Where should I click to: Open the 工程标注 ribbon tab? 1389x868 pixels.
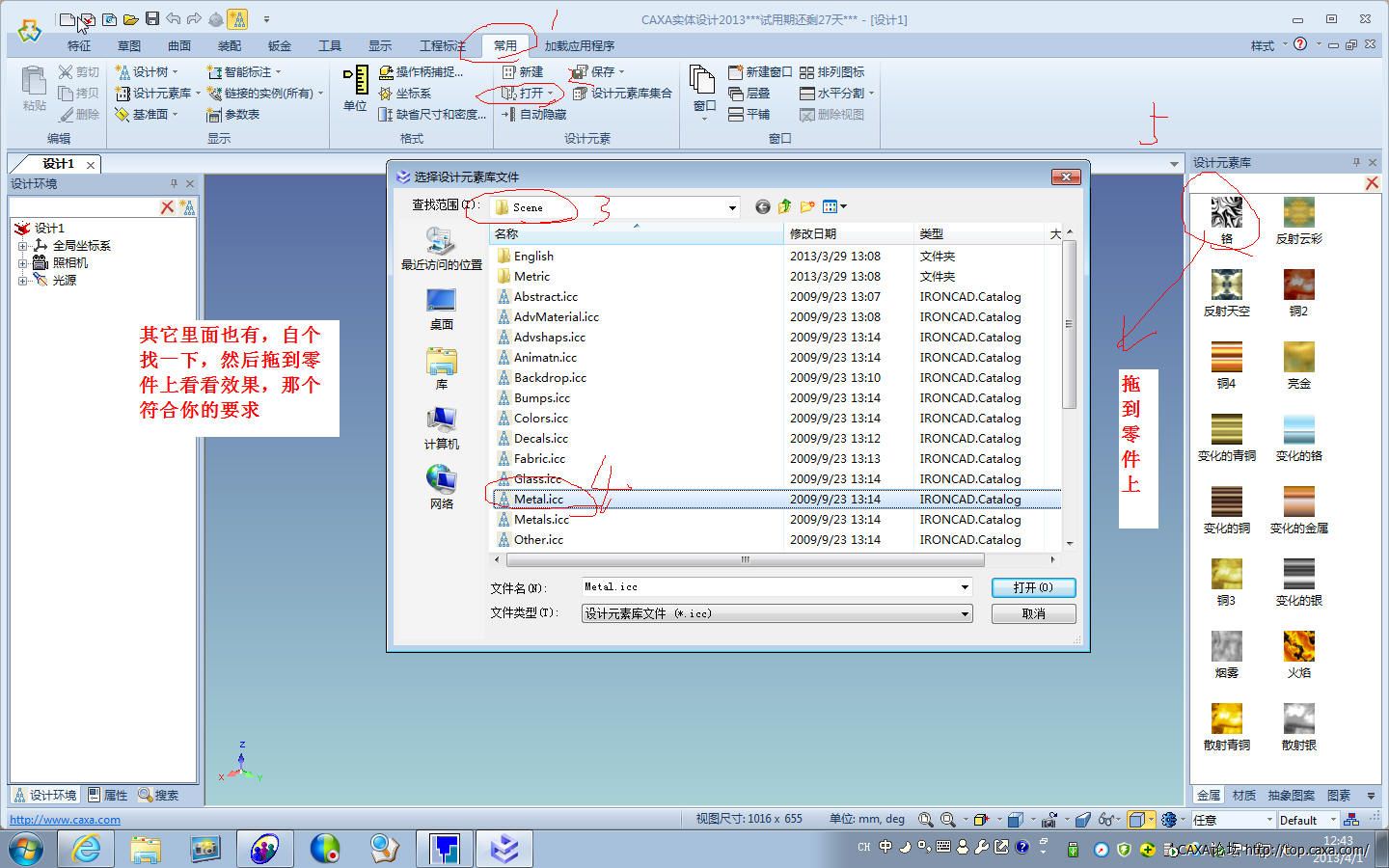(x=443, y=45)
